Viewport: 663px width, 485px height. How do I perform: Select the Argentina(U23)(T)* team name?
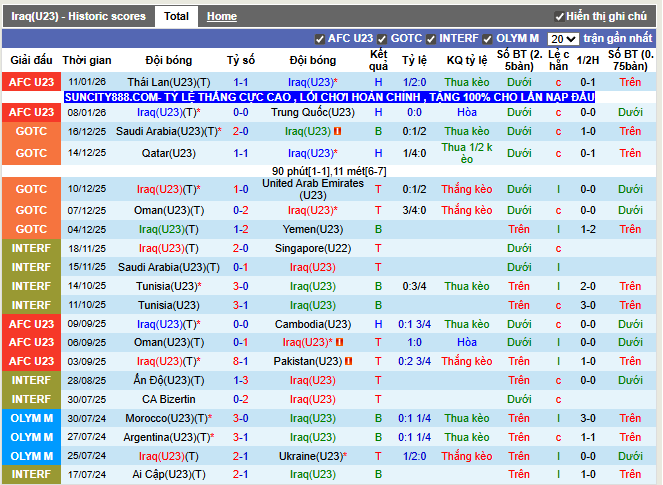coord(169,438)
